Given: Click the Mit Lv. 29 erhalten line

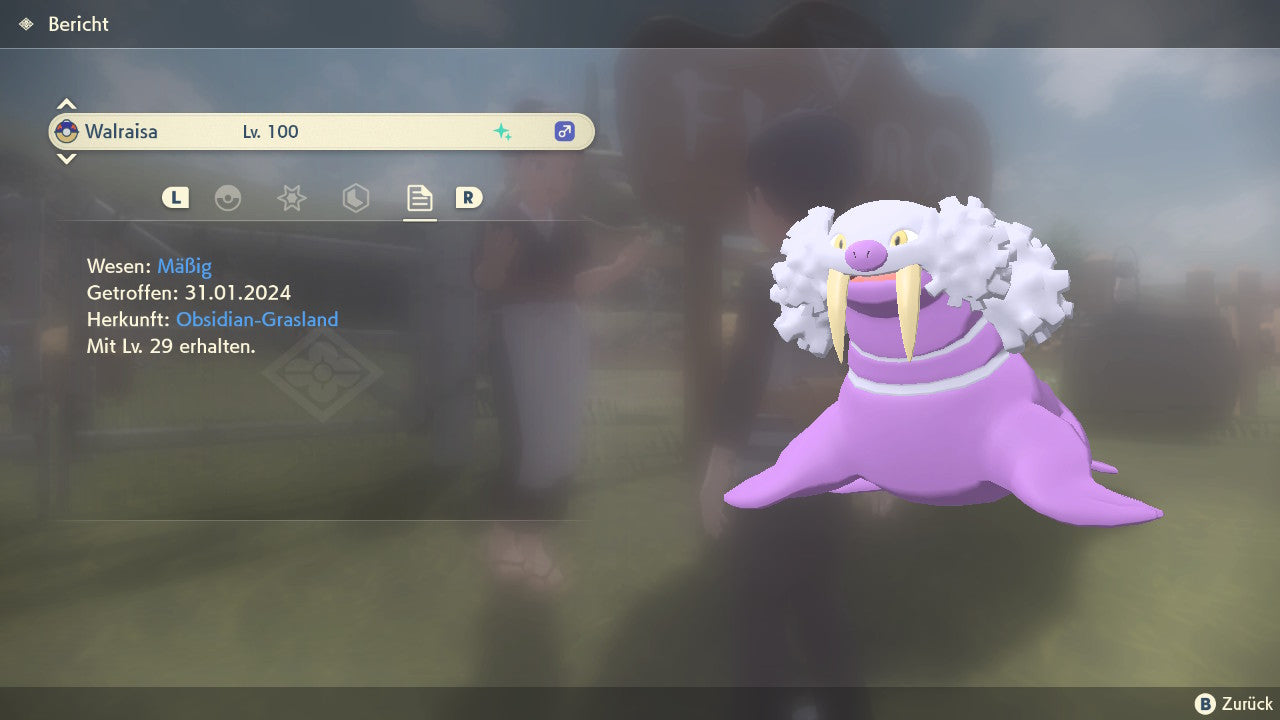Looking at the screenshot, I should click(171, 347).
